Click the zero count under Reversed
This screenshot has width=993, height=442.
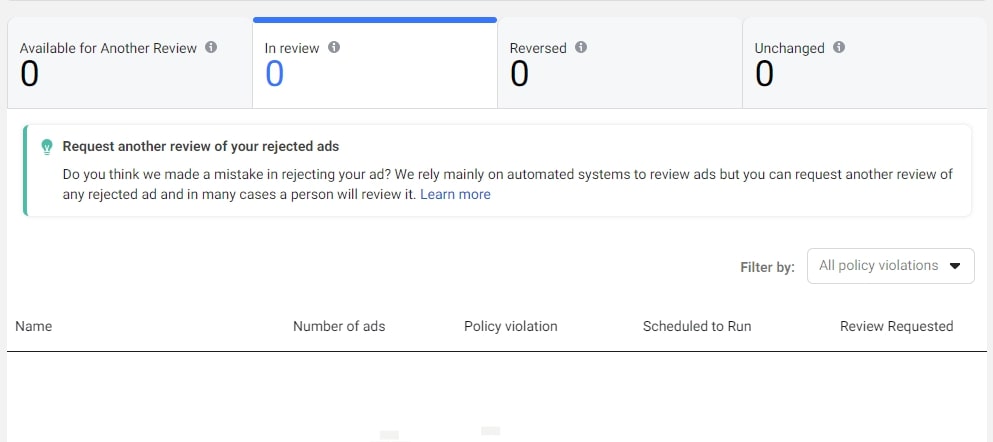(519, 74)
